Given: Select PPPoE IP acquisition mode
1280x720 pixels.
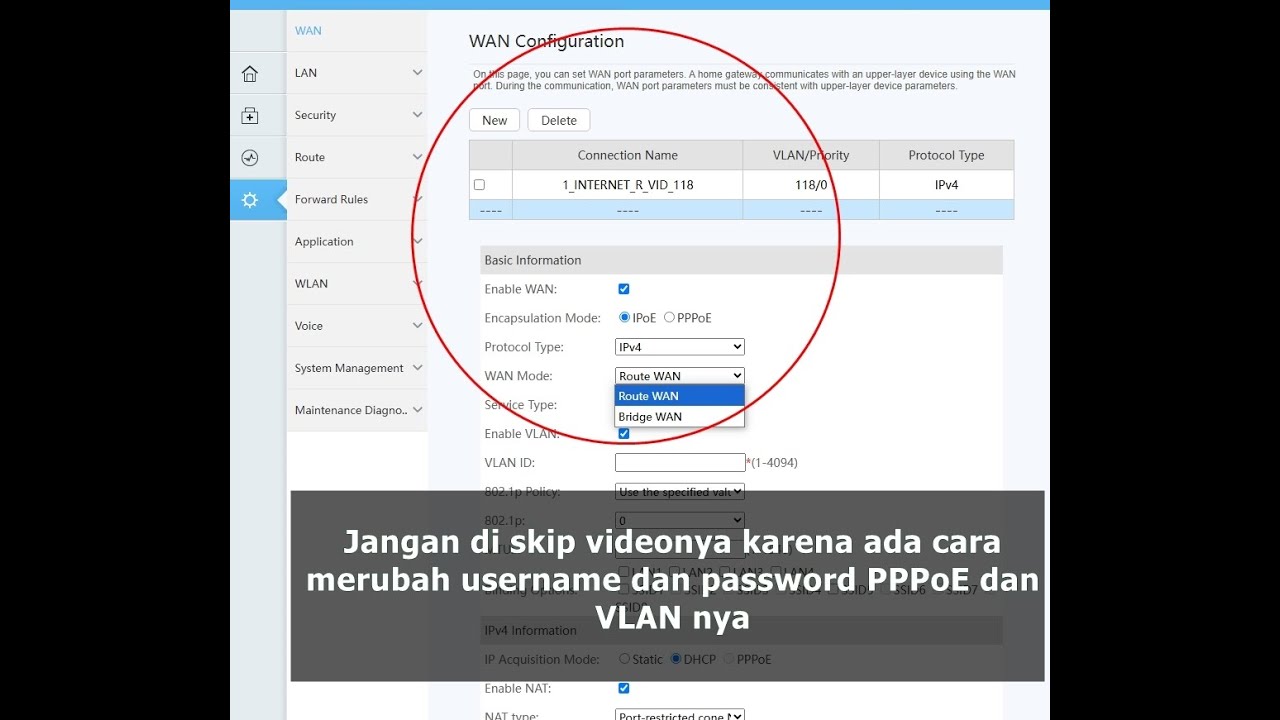Looking at the screenshot, I should pos(729,659).
